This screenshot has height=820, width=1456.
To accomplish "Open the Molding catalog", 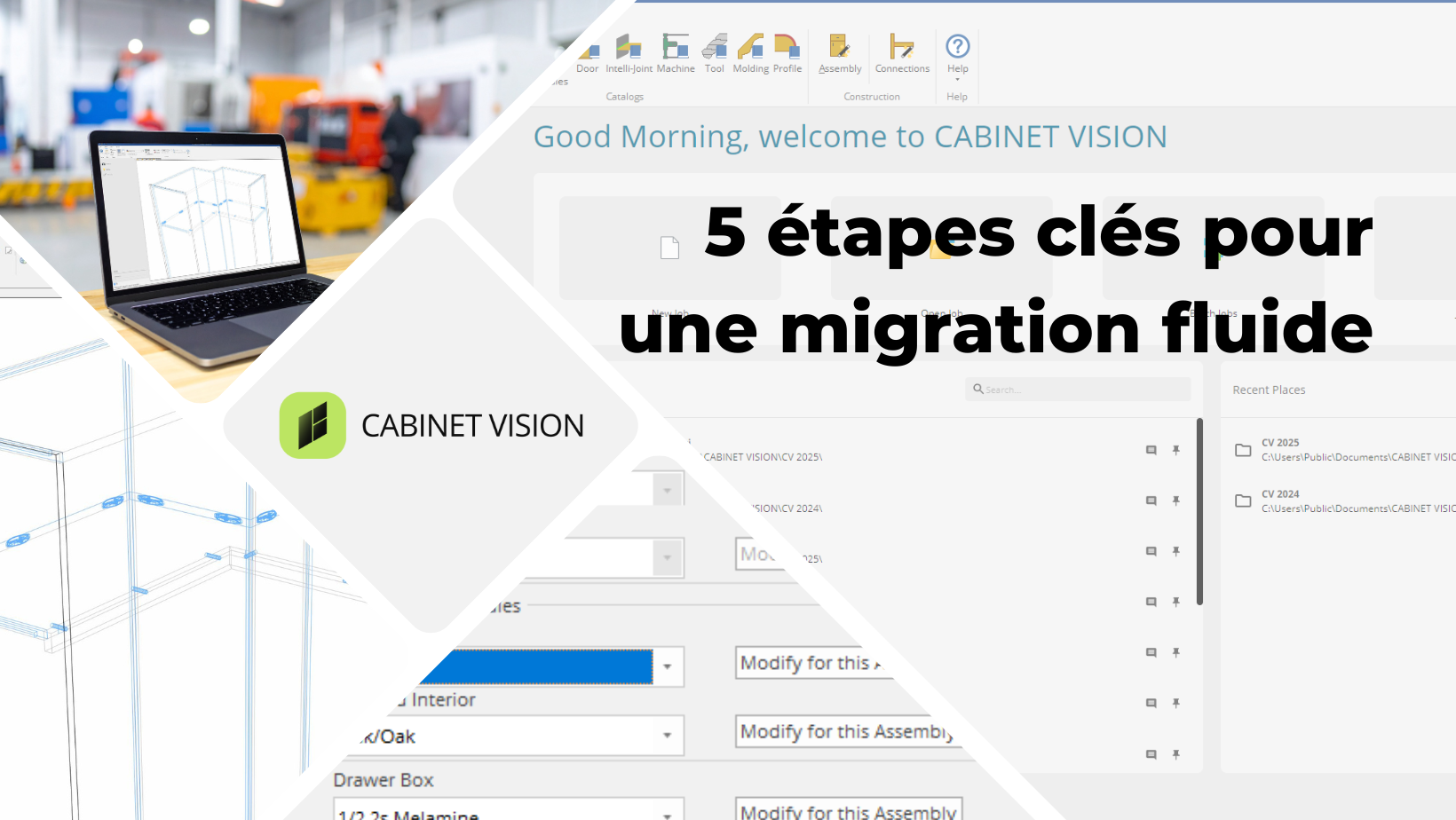I will 751,54.
